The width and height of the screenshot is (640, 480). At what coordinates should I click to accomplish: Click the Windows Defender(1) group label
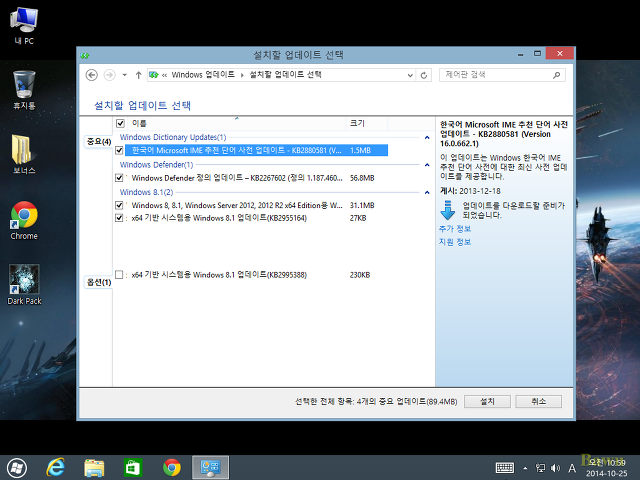(156, 164)
